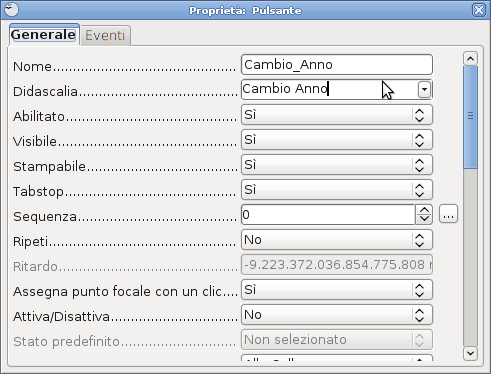Viewport: 491px width, 374px height.
Task: Click the Tabstop label text
Action: coord(38,192)
